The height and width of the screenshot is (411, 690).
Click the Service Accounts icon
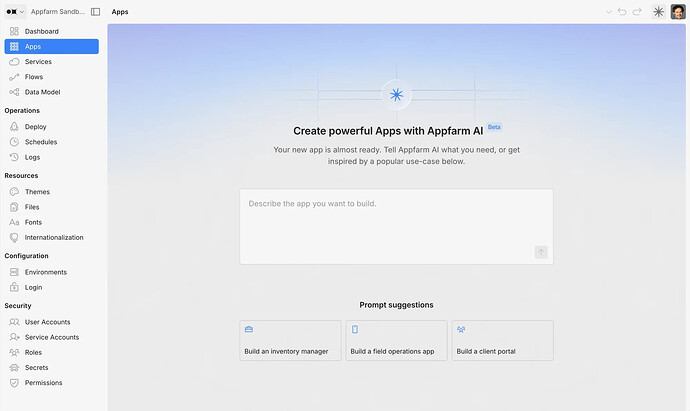coord(14,337)
